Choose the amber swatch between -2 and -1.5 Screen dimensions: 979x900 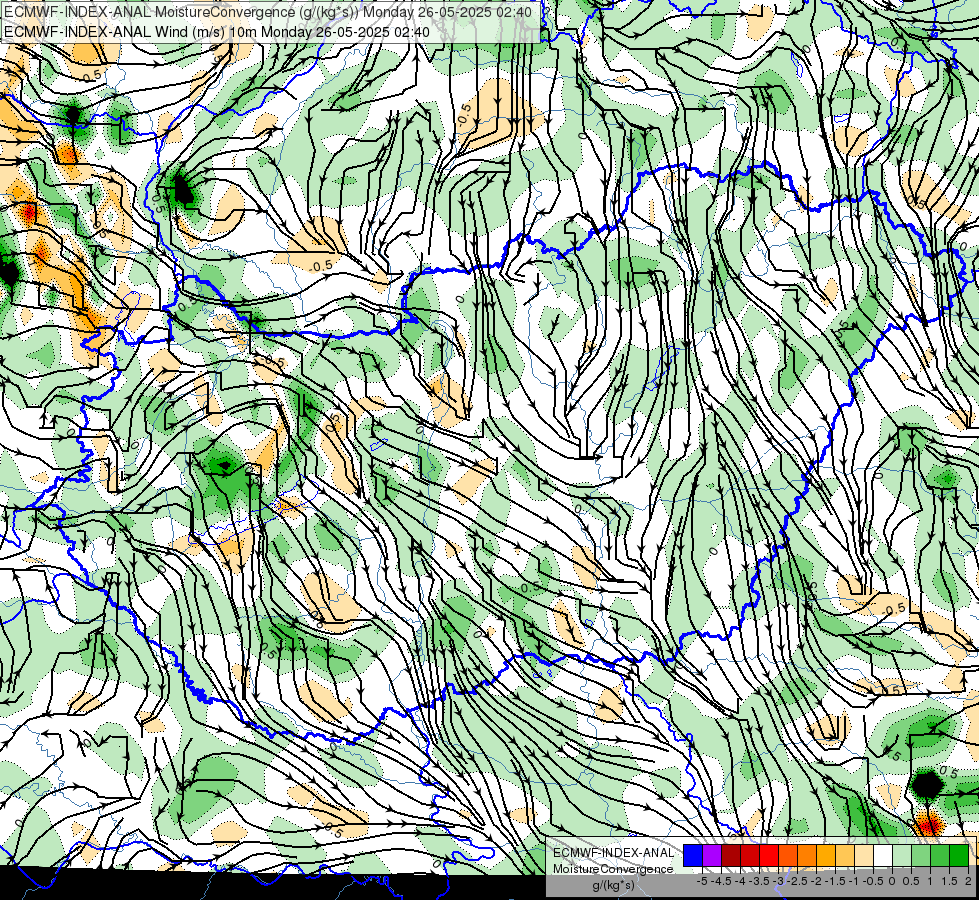826,856
